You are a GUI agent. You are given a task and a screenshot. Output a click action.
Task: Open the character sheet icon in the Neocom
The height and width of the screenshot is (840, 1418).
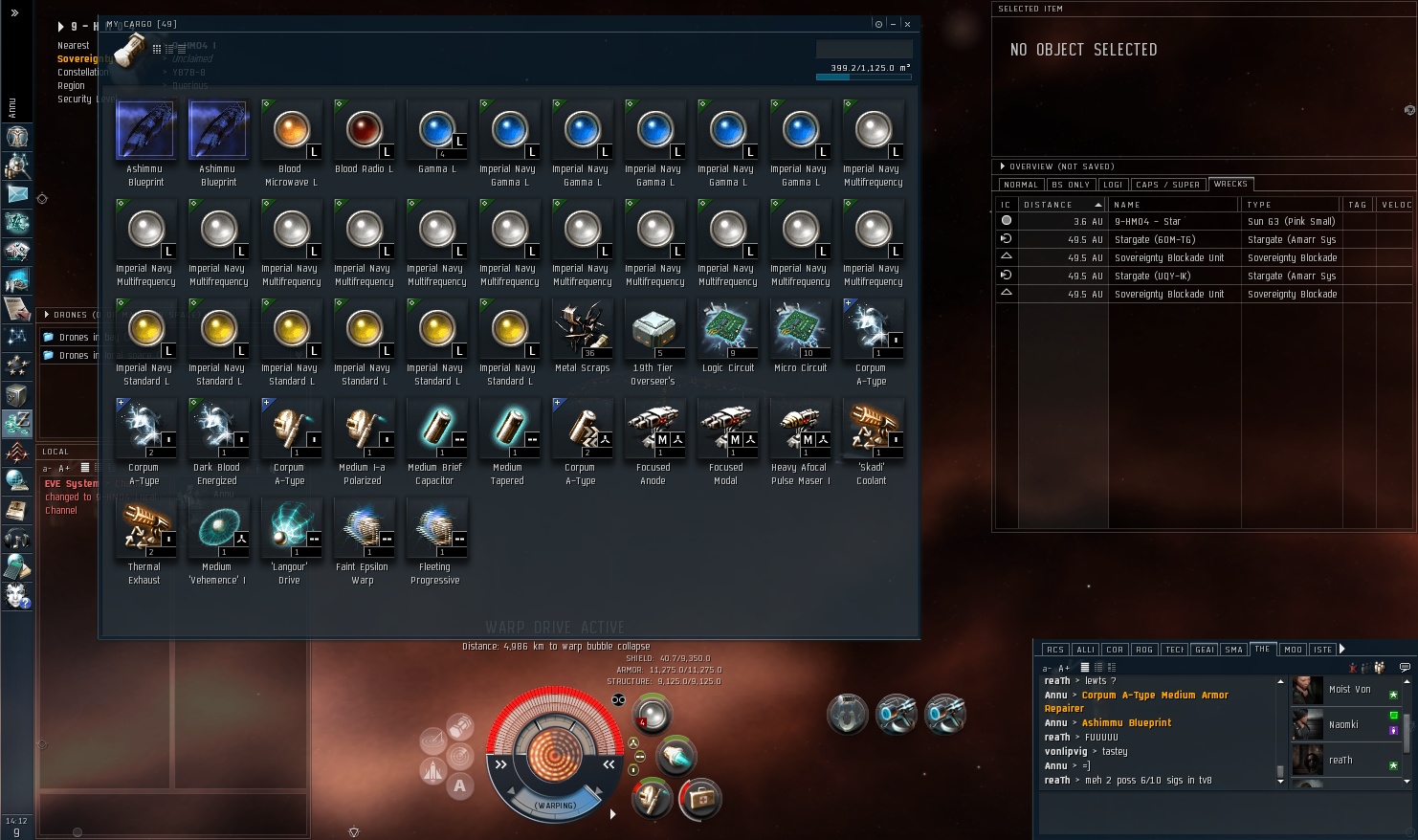[x=17, y=137]
